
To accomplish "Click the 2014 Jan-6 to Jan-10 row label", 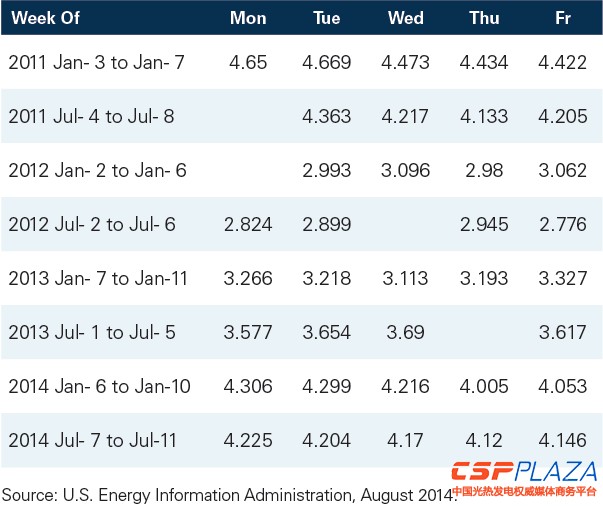I will 99,386.
